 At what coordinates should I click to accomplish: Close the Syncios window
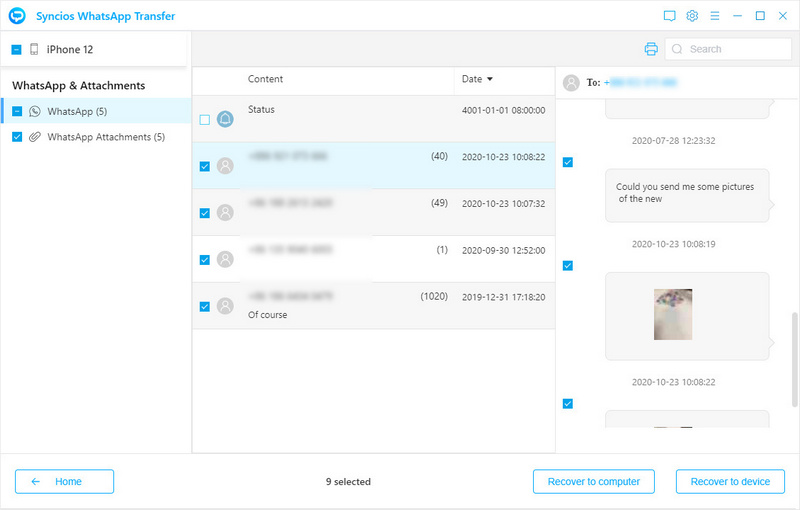(783, 16)
